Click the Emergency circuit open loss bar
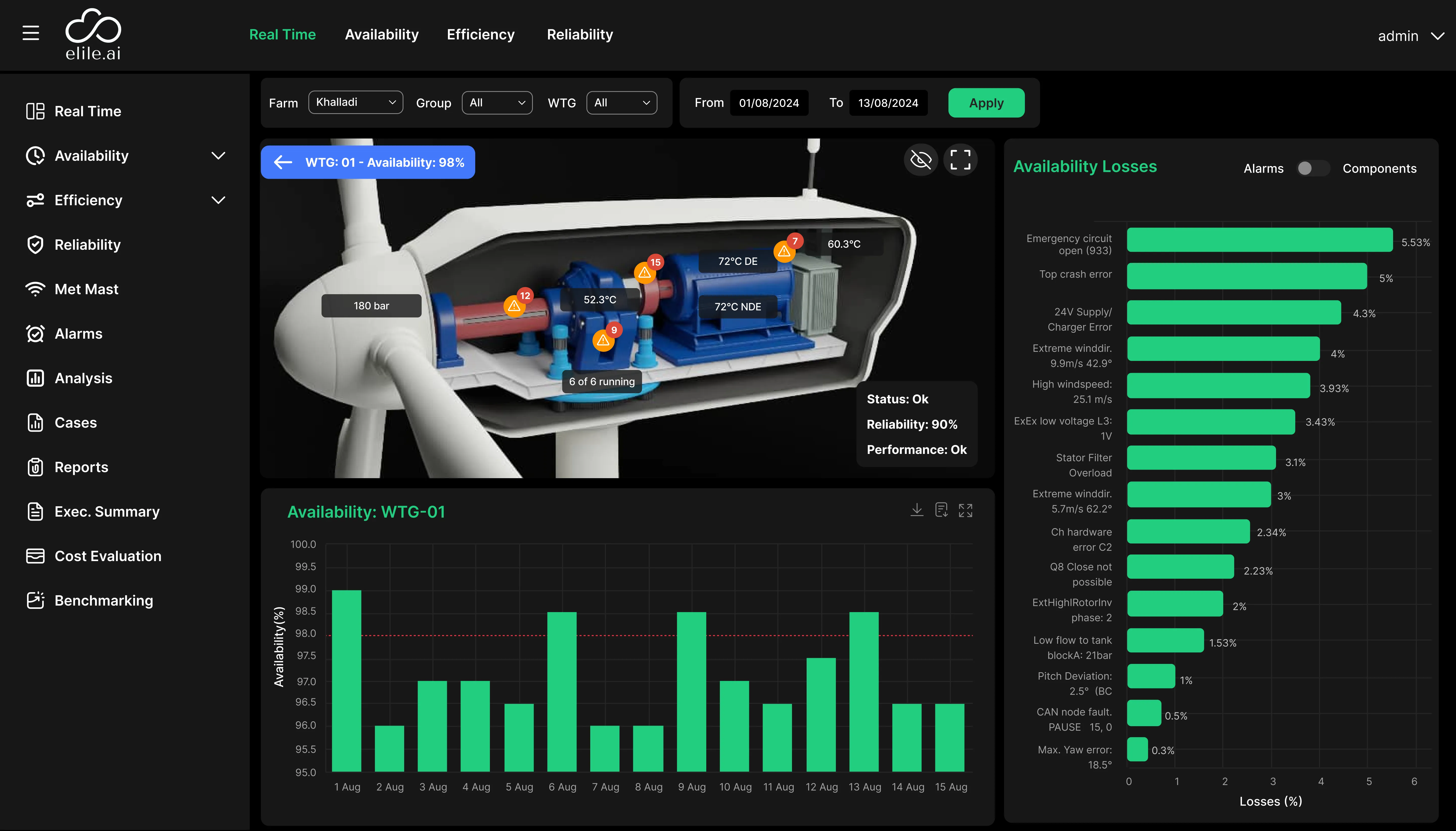 point(1260,240)
